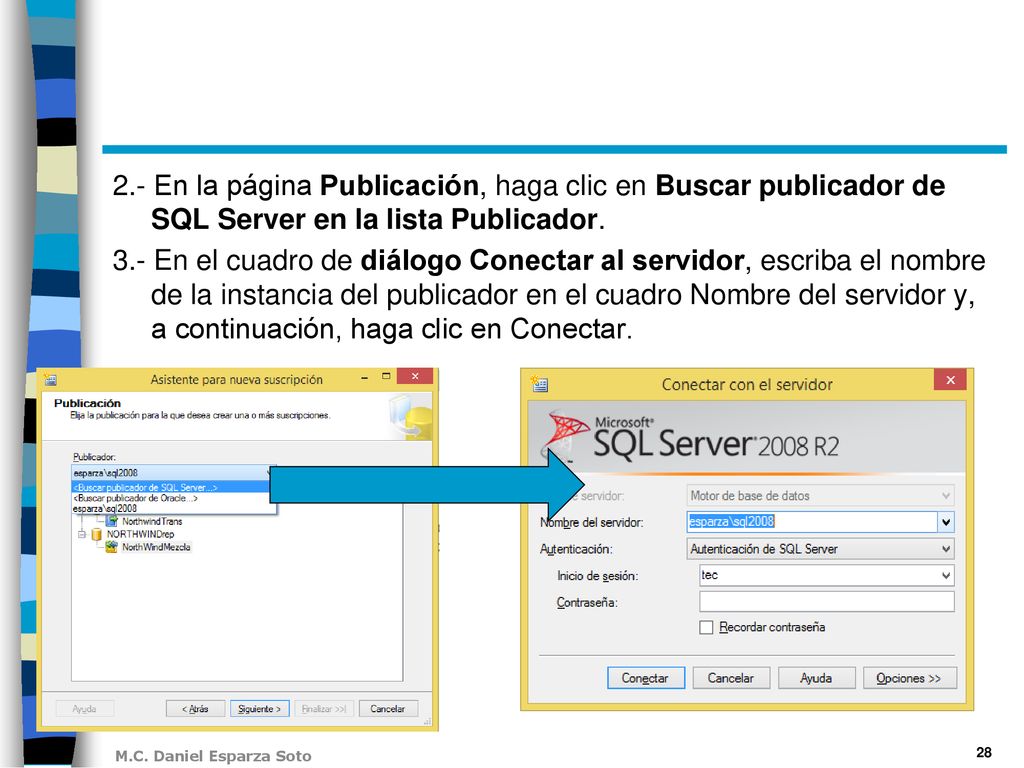Click the NorthWindMezcla publication icon
This screenshot has width=1024, height=768.
coord(112,547)
